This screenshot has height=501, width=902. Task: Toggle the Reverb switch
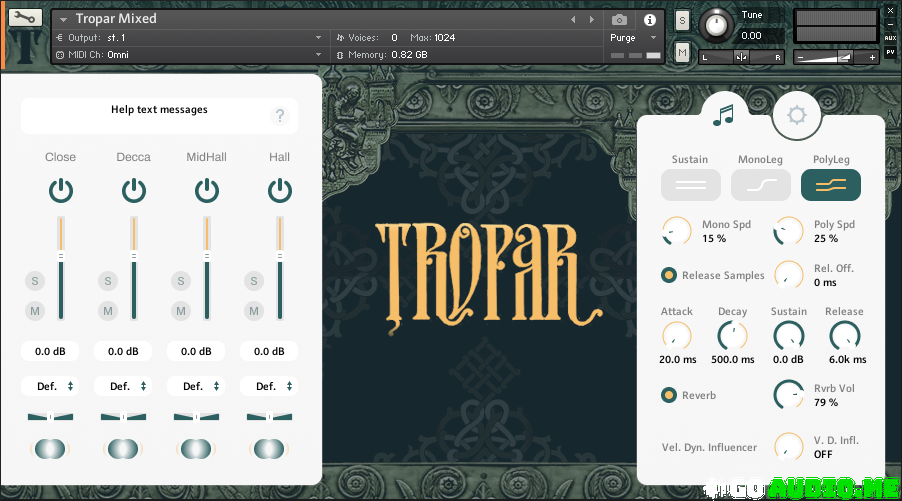click(x=669, y=395)
